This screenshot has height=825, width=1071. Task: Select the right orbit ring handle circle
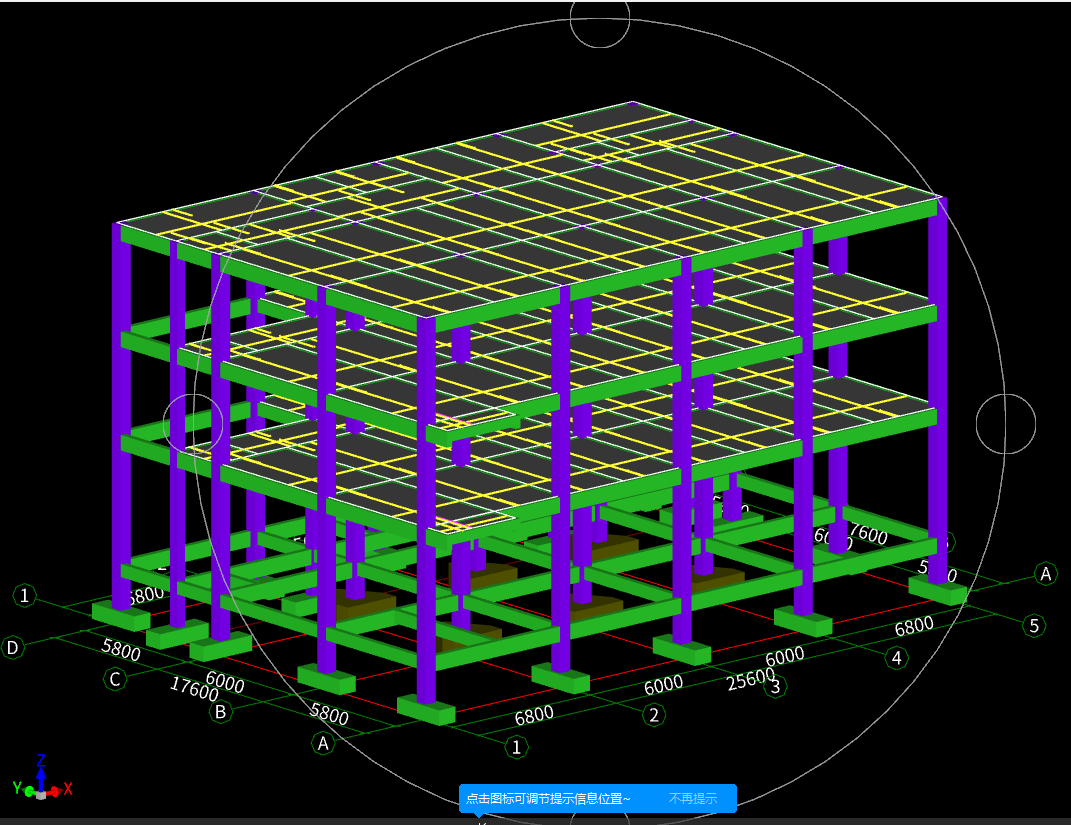1005,423
